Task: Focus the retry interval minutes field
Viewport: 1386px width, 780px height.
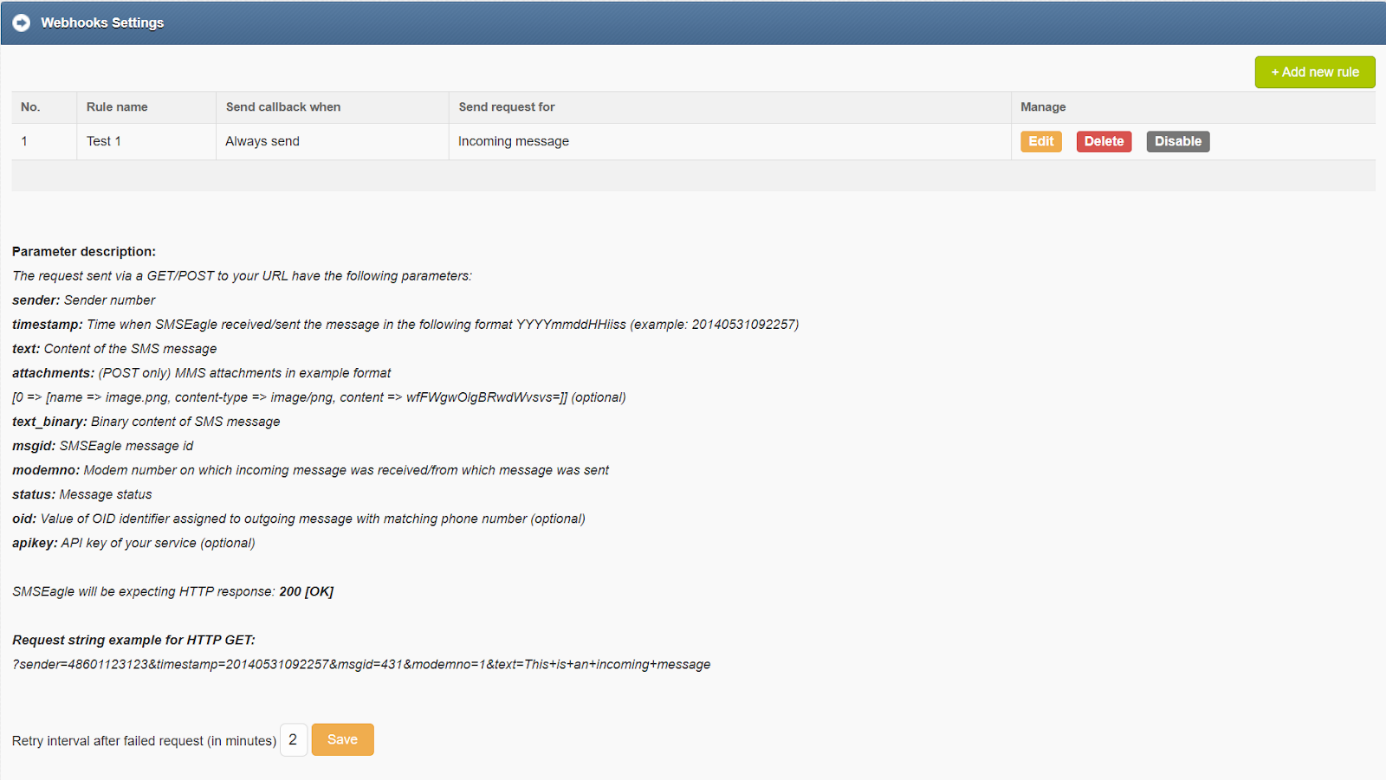Action: coord(293,740)
